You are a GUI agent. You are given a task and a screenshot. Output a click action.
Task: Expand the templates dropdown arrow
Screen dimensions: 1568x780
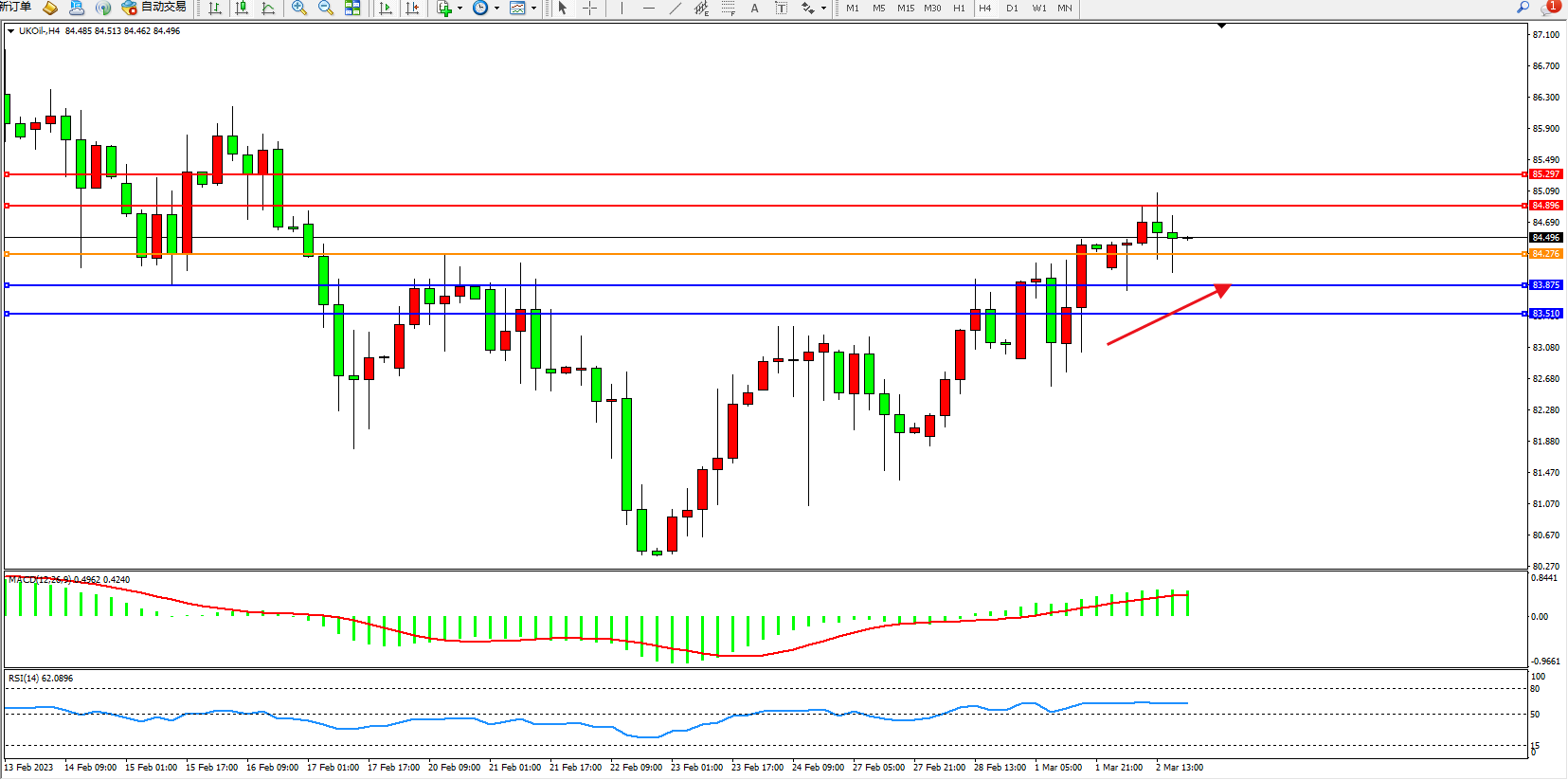click(533, 9)
